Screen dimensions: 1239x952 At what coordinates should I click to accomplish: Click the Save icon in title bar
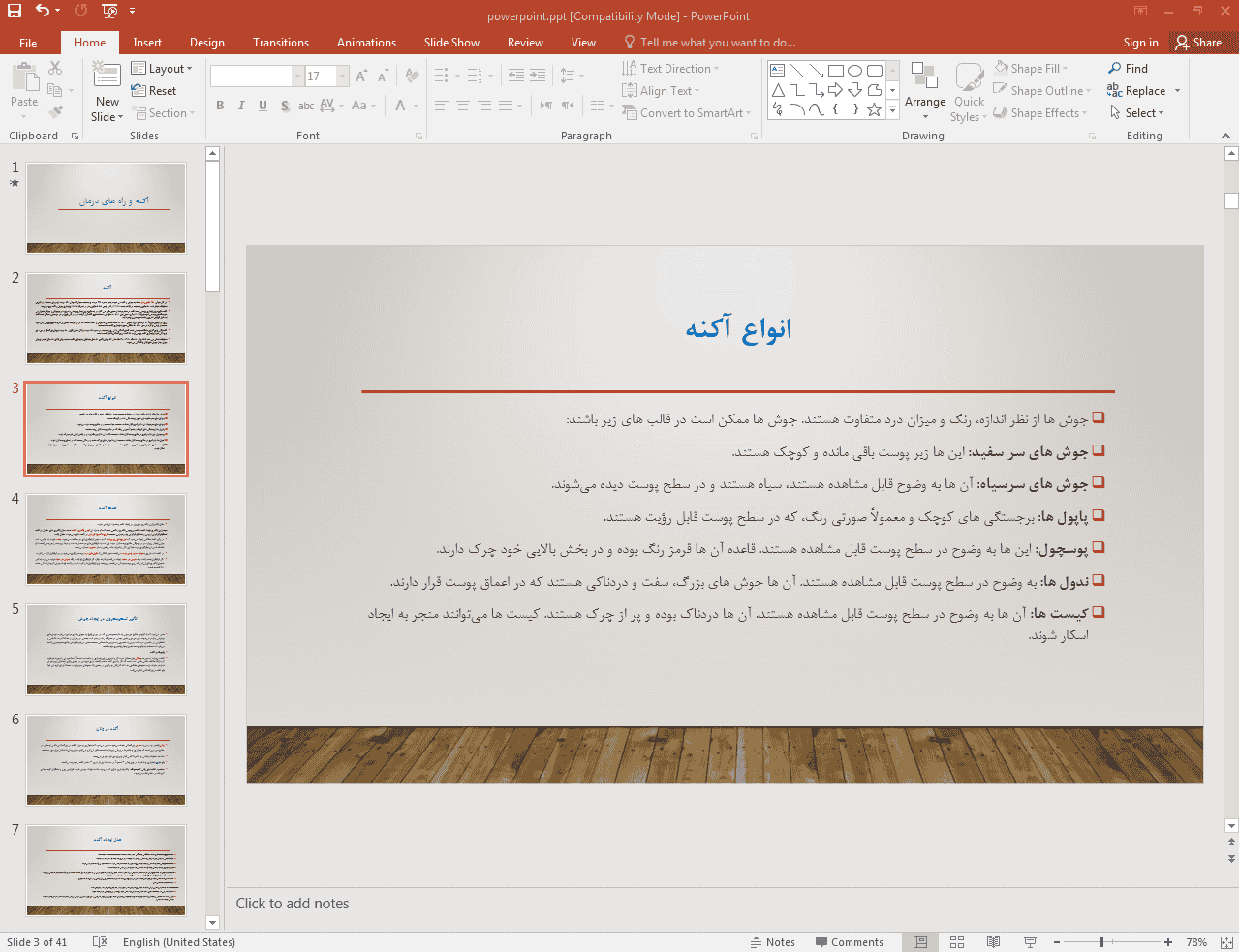click(x=15, y=11)
